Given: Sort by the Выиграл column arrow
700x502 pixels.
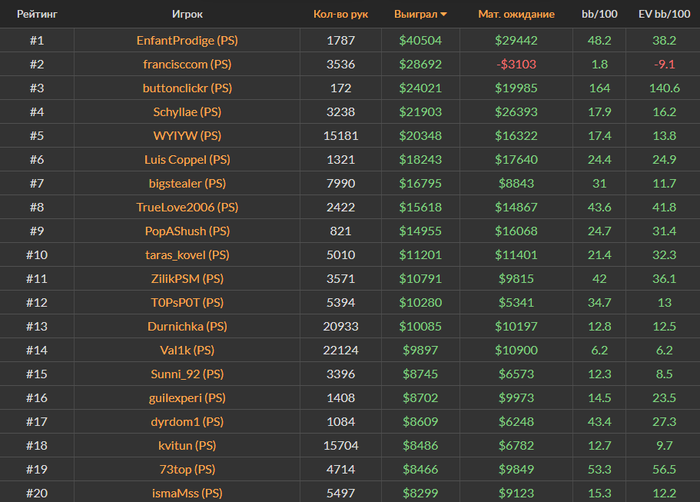Looking at the screenshot, I should tap(444, 15).
